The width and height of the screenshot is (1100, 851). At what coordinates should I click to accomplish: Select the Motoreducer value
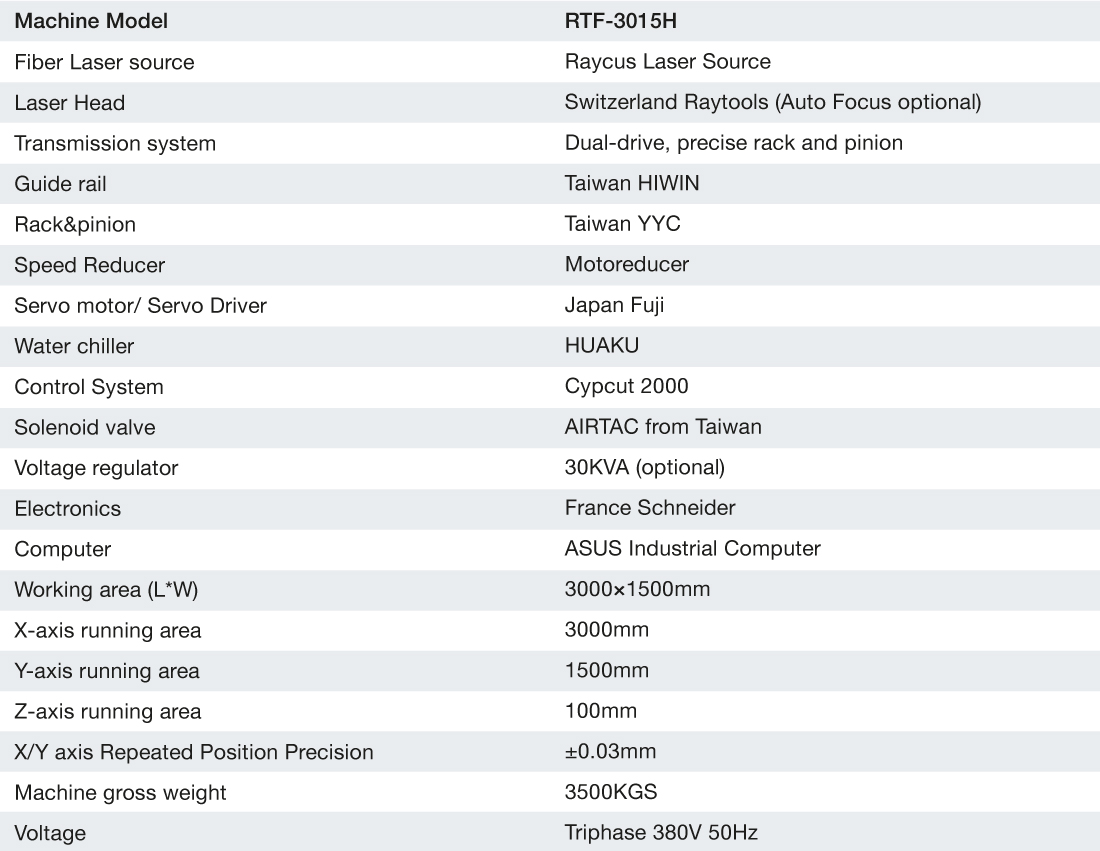click(626, 265)
